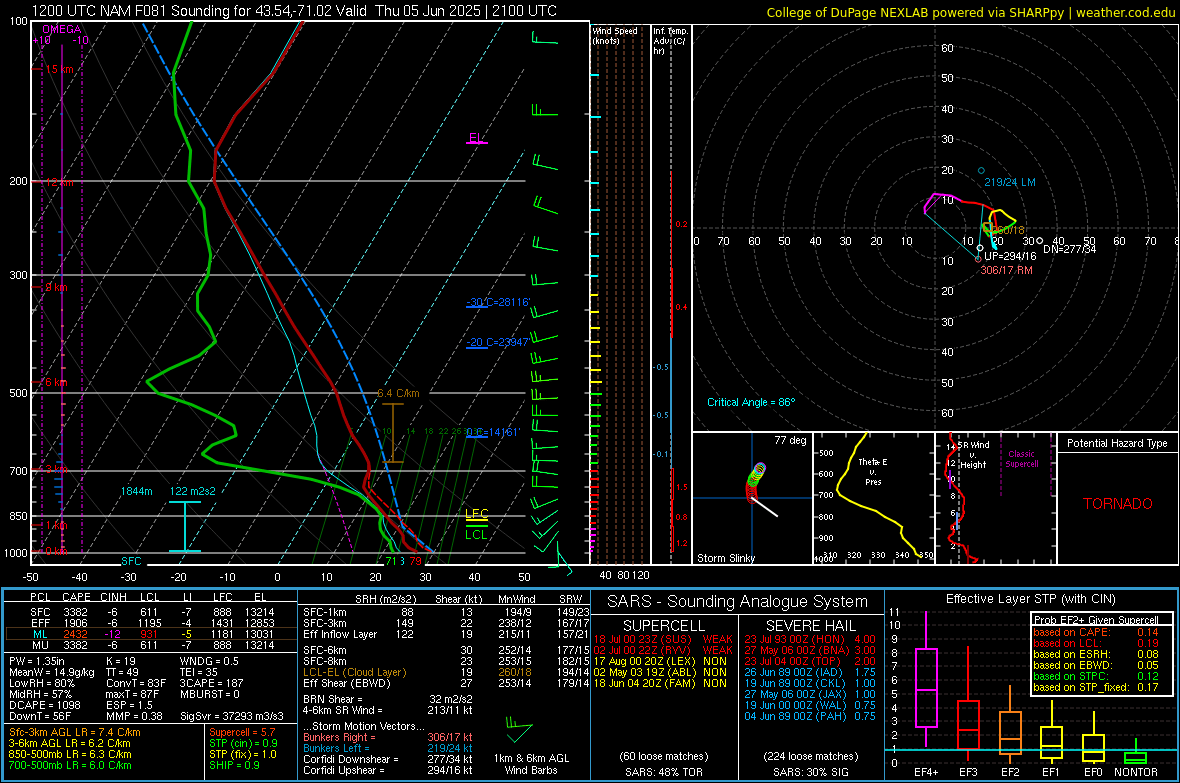This screenshot has width=1180, height=783.
Task: Select the MU parcel row label
Action: [41, 645]
